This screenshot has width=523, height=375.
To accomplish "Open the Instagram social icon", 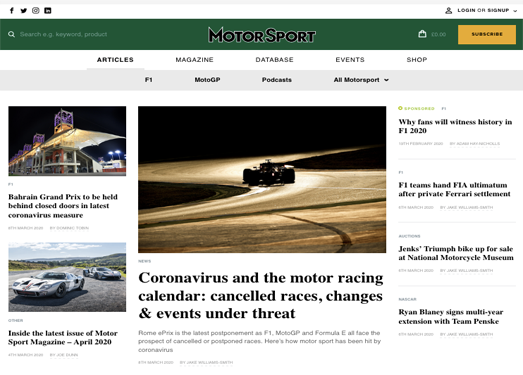I will coord(36,10).
